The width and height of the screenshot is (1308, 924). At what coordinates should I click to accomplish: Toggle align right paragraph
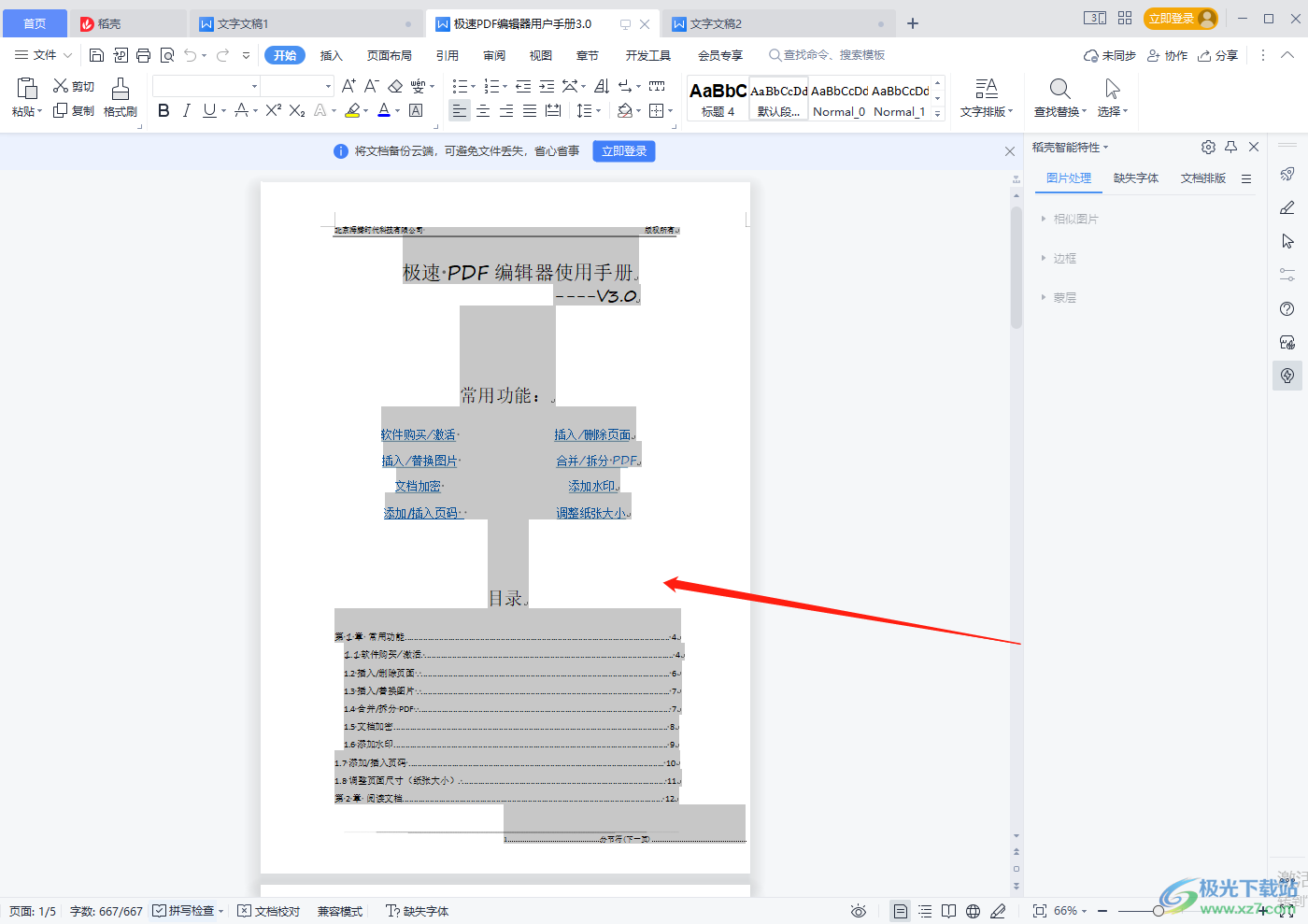click(x=506, y=110)
